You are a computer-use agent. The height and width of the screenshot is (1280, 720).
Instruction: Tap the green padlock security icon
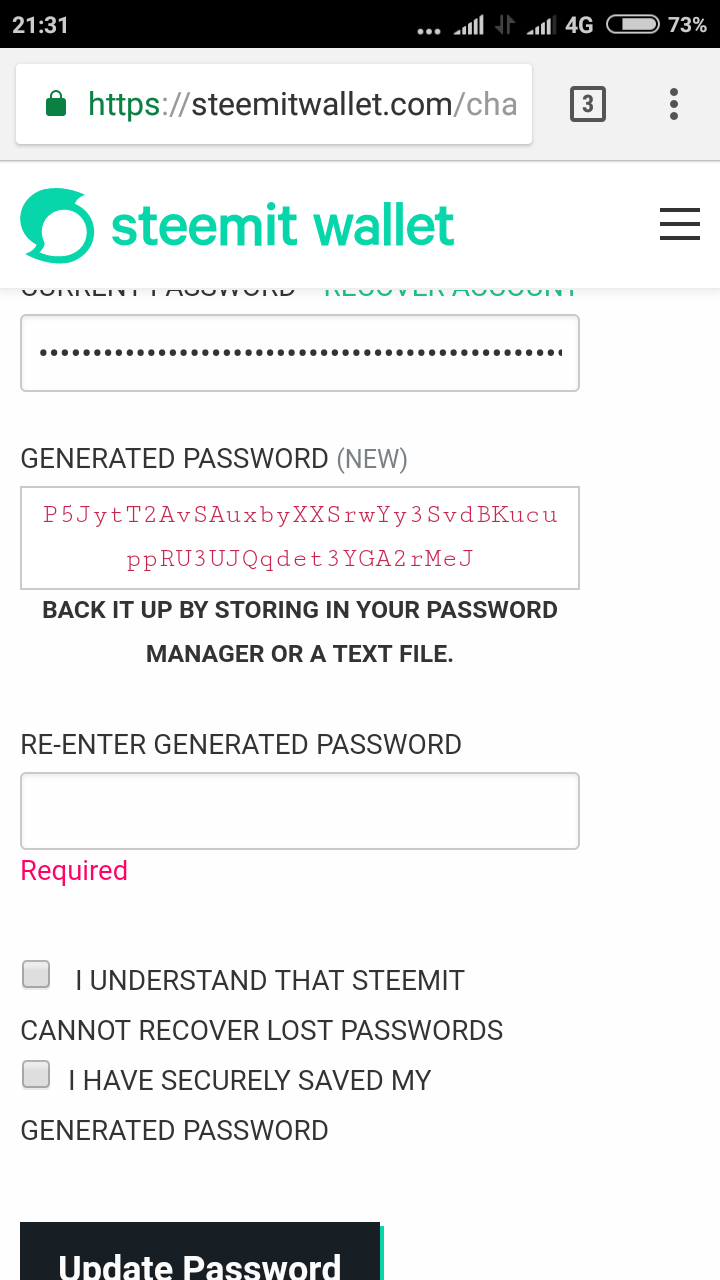coord(56,104)
